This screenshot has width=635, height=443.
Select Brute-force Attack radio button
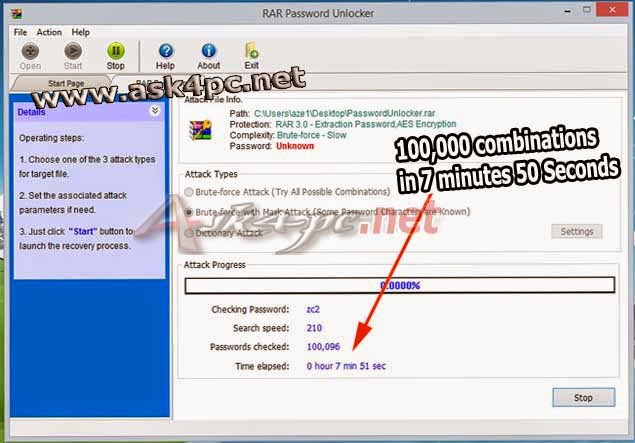189,192
